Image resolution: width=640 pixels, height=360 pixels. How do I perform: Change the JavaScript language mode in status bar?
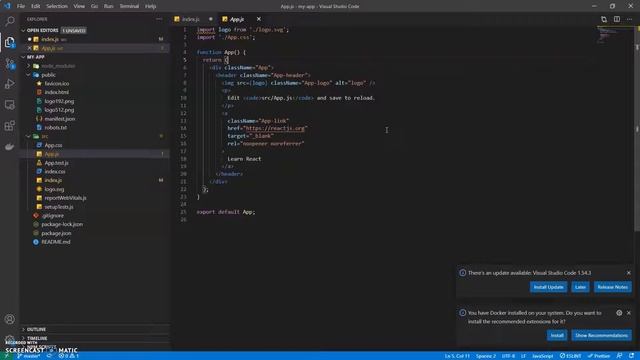point(542,356)
